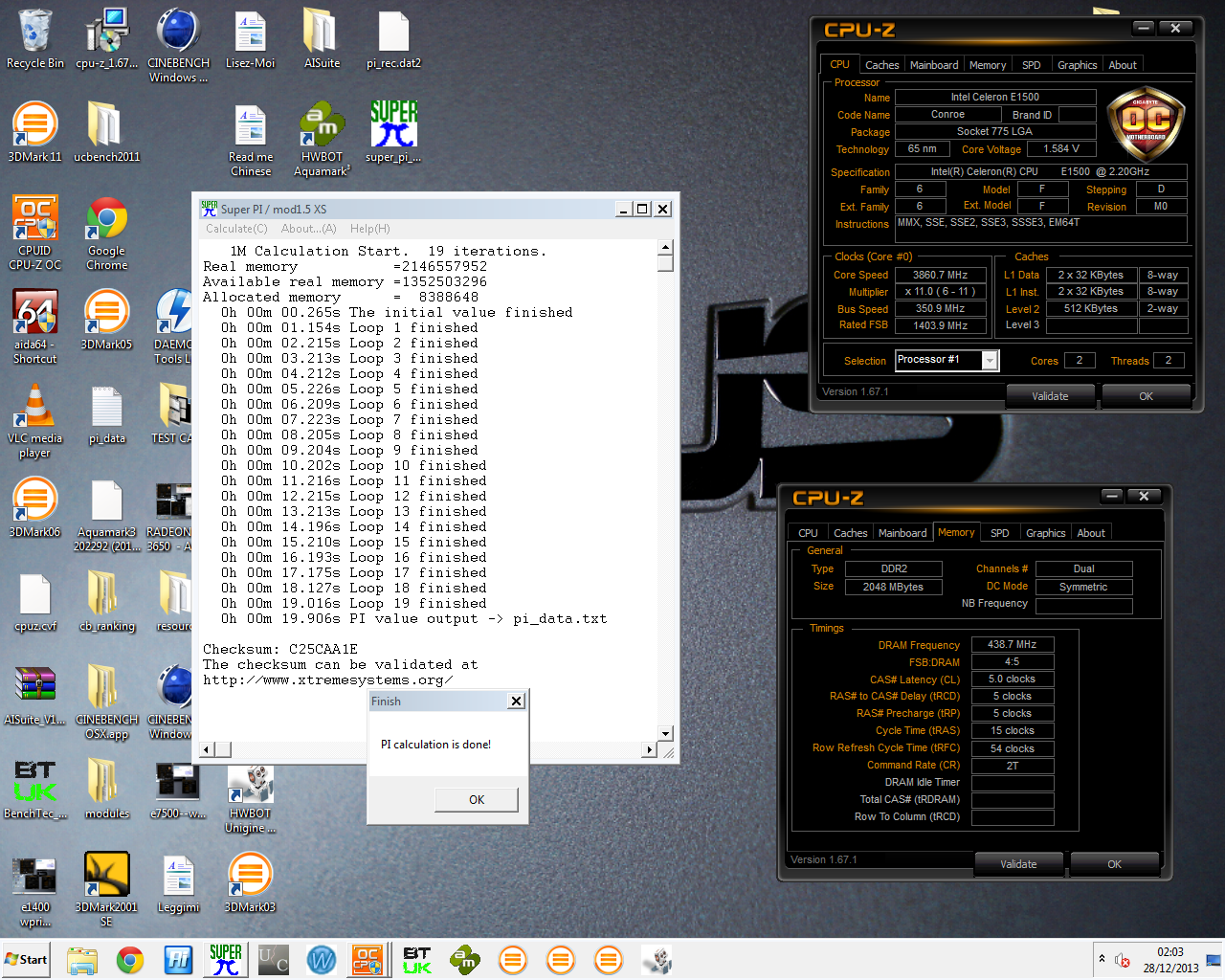Launch 3DMark 11 from the desktop
The image size is (1225, 980).
click(x=35, y=131)
